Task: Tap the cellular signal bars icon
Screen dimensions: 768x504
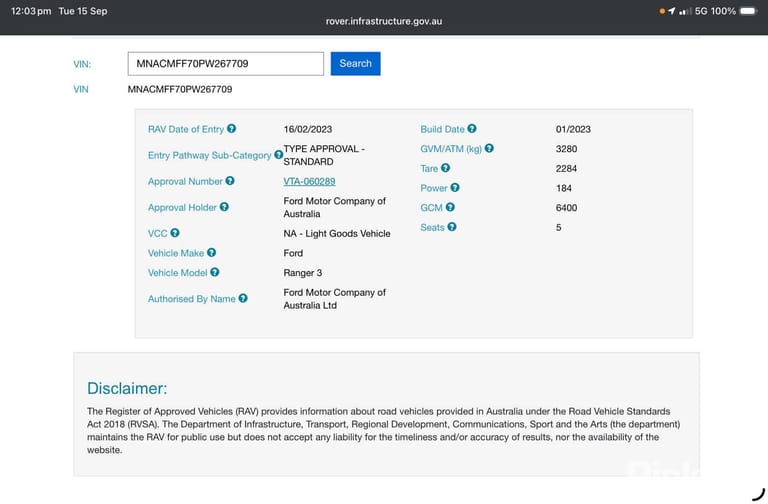Action: click(x=685, y=11)
